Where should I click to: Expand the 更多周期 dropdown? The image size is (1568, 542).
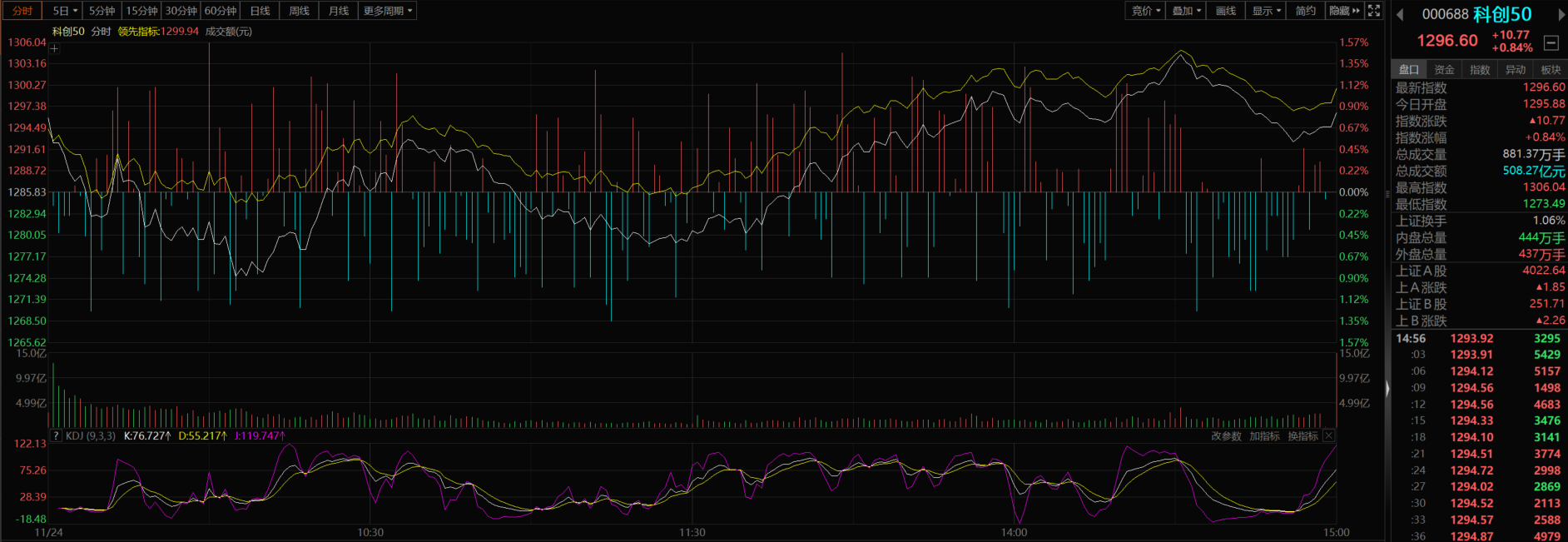pyautogui.click(x=388, y=11)
